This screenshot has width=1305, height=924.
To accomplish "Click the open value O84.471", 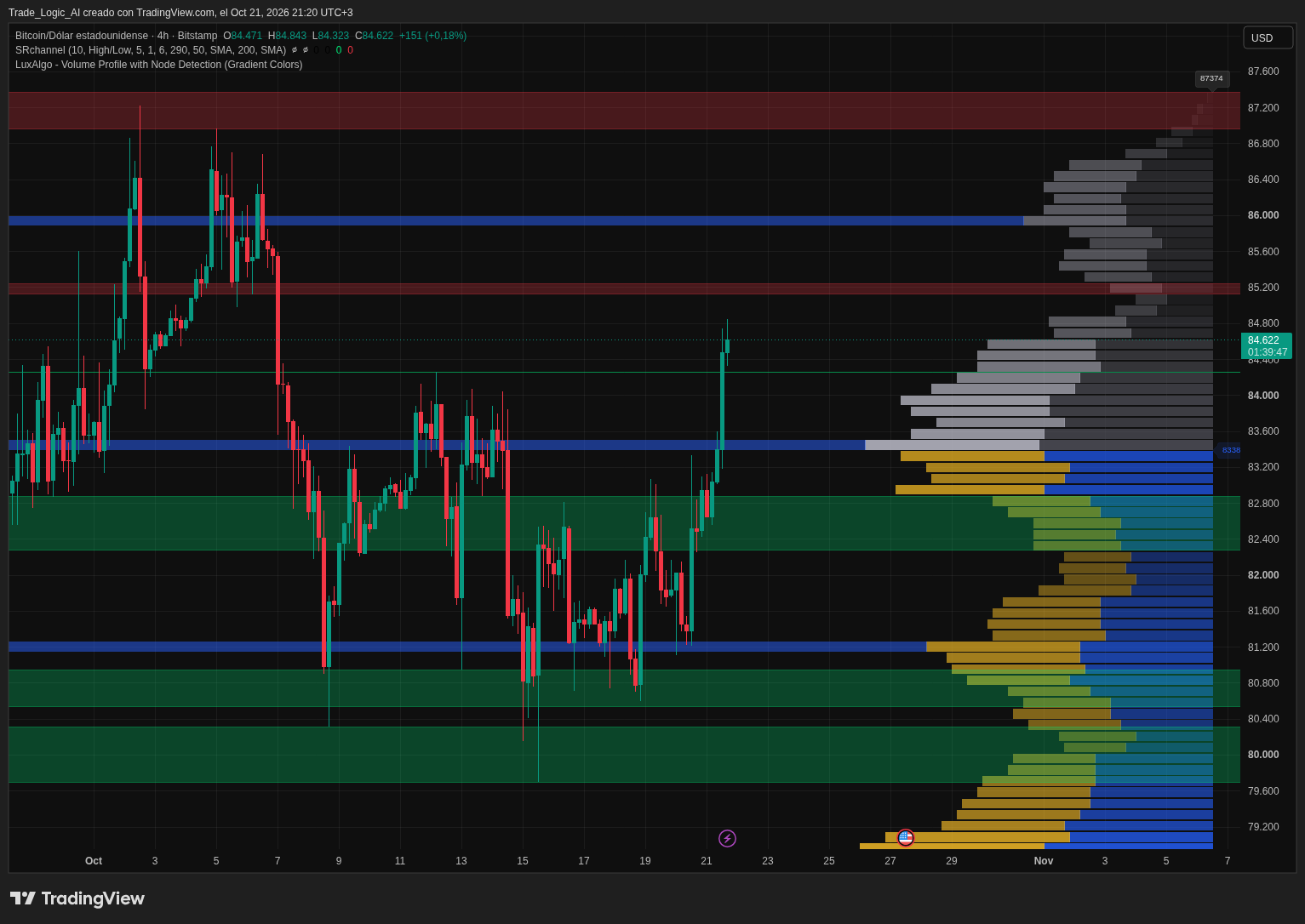I will 243,36.
